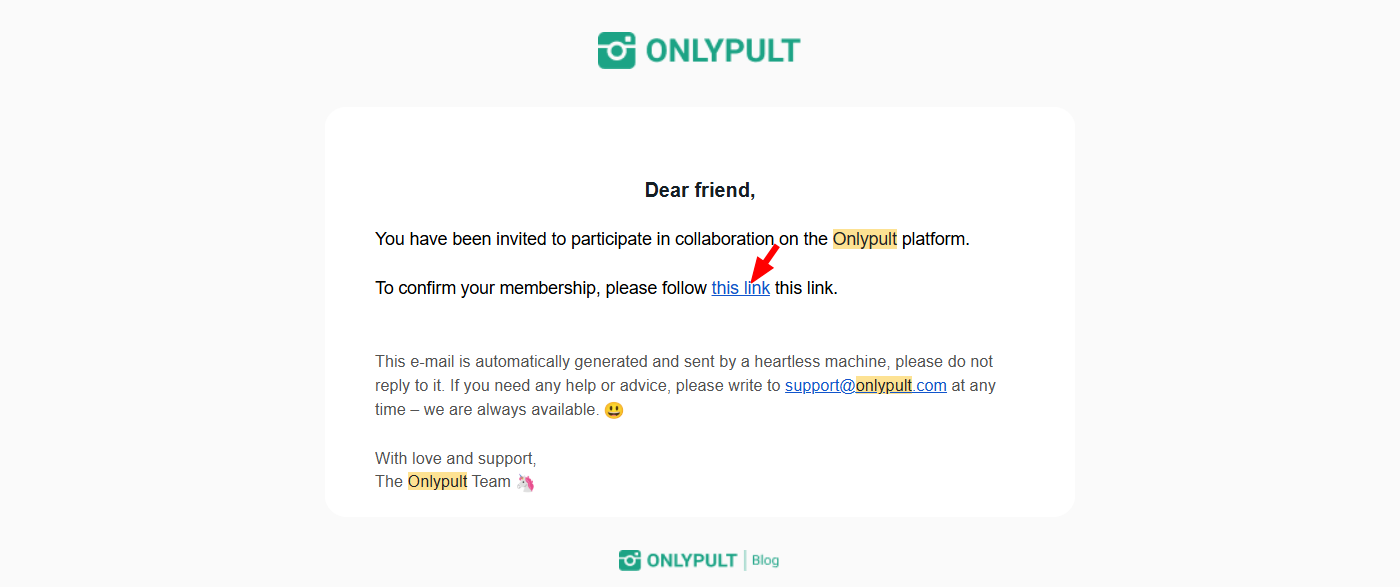Click the smiley face emoji
This screenshot has width=1400, height=587.
click(x=614, y=410)
